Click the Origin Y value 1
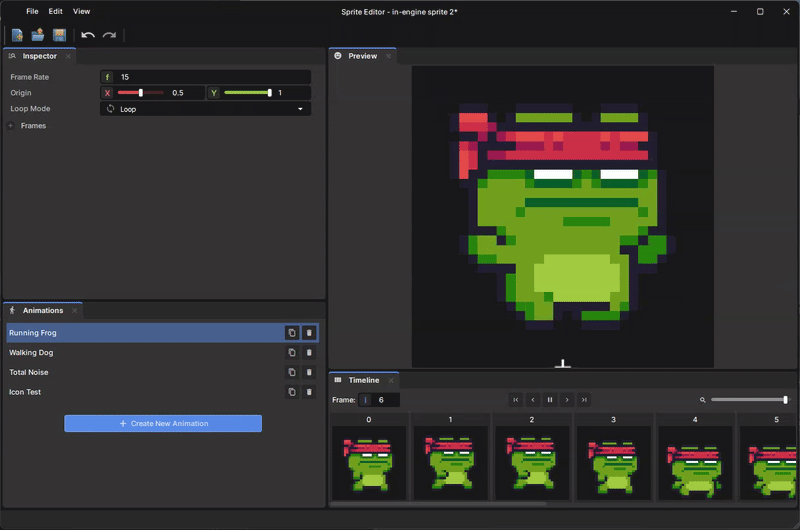This screenshot has height=530, width=800. click(x=280, y=93)
